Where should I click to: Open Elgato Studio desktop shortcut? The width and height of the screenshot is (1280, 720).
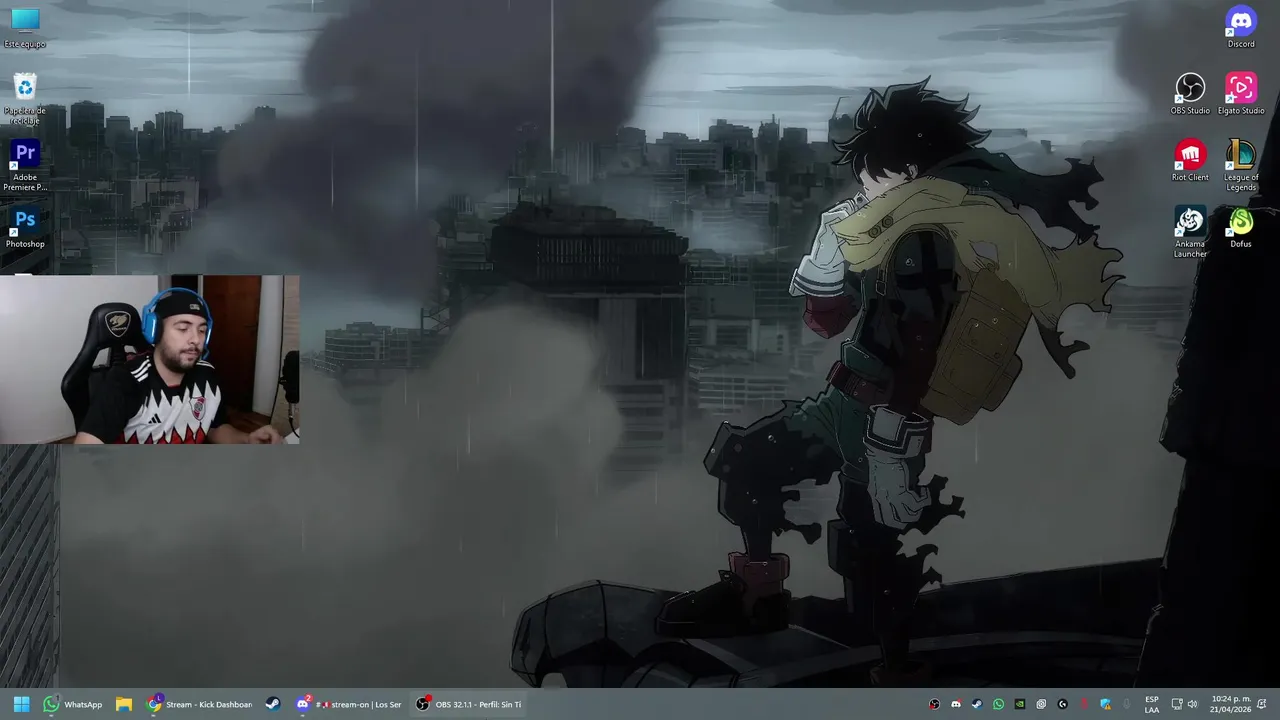tap(1241, 94)
